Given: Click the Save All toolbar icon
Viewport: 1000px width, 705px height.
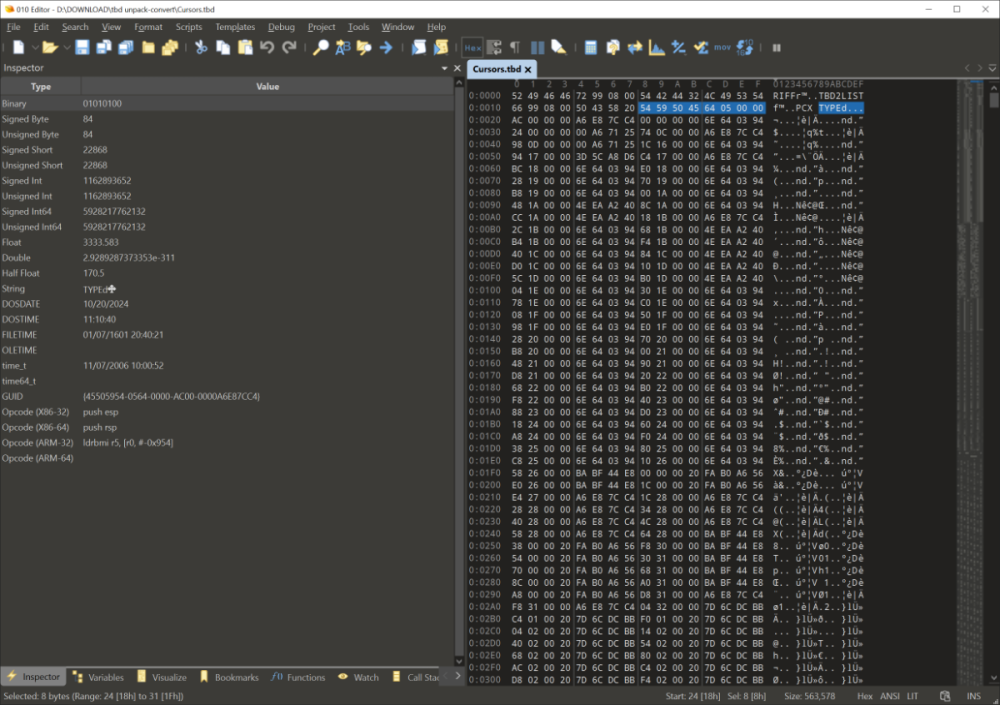Looking at the screenshot, I should [x=126, y=47].
